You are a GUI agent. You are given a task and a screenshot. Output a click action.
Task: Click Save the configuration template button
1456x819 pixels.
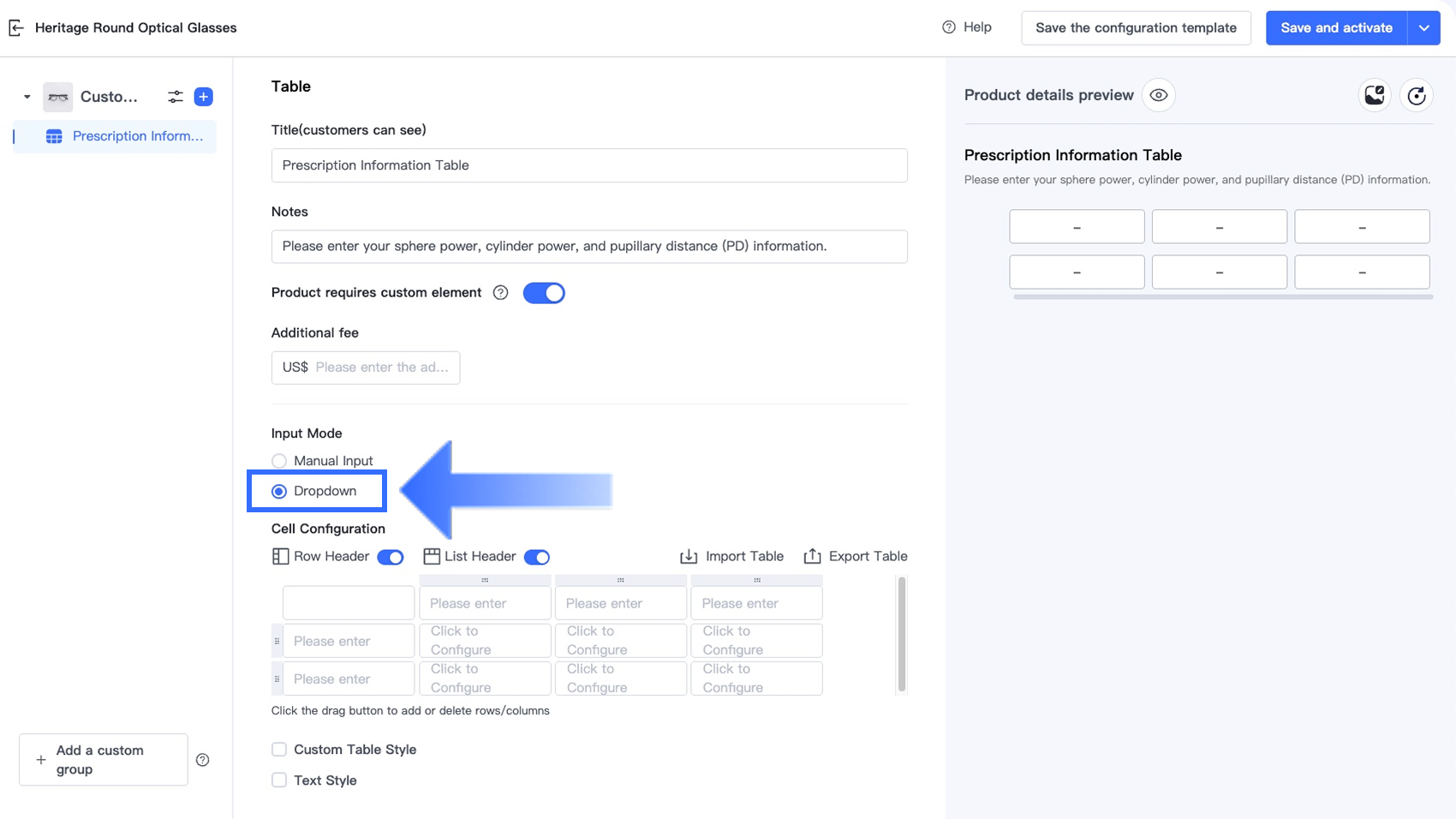click(1136, 28)
